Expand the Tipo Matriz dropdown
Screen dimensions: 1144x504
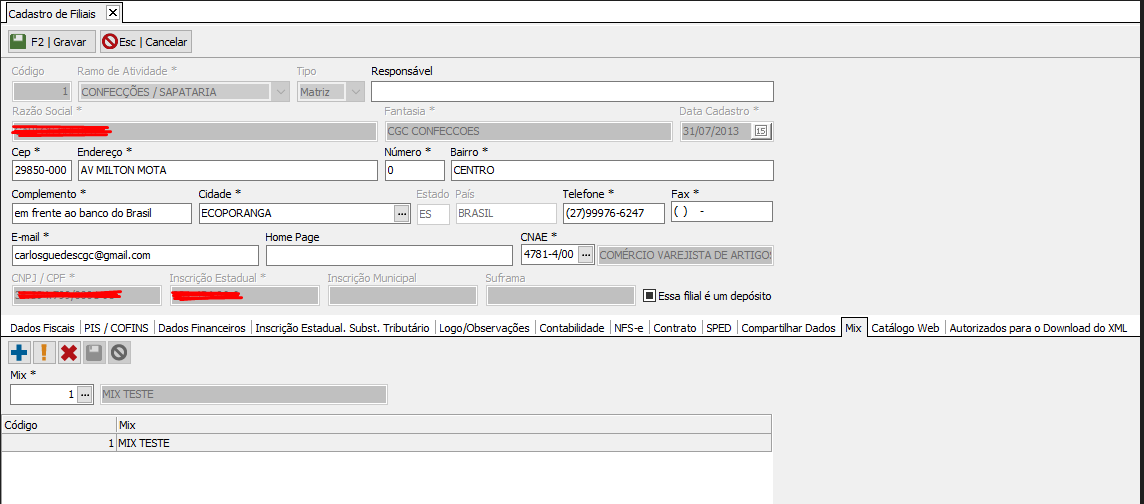[x=355, y=91]
